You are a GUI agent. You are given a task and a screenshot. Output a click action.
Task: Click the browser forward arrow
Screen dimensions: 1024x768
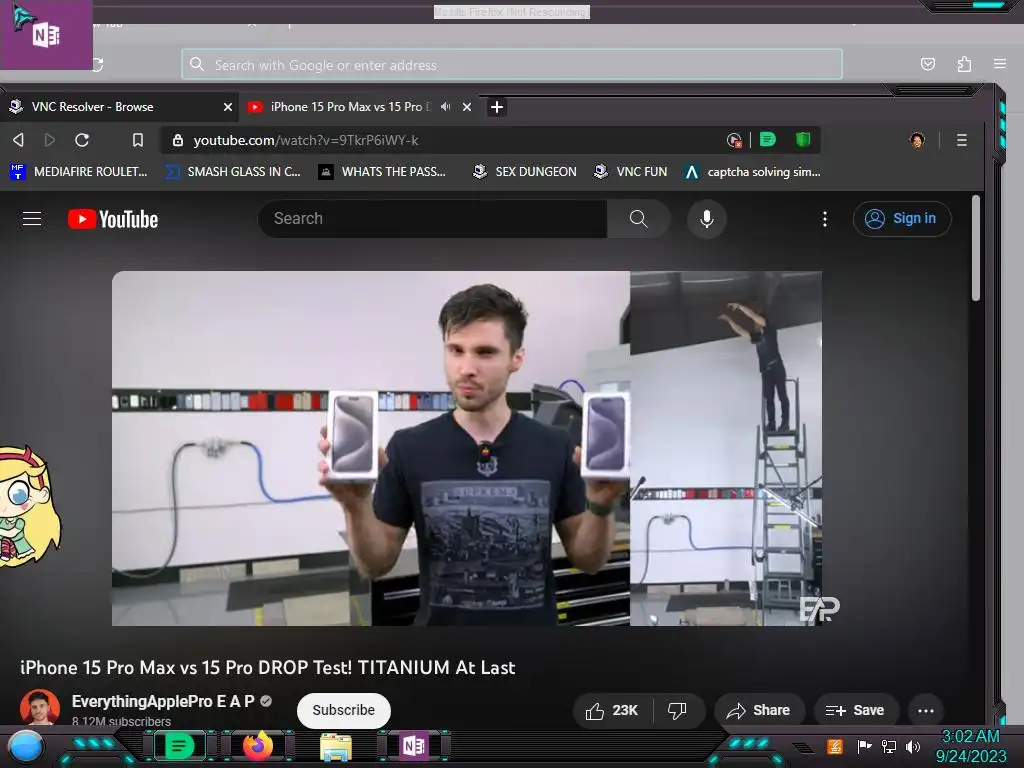(50, 140)
